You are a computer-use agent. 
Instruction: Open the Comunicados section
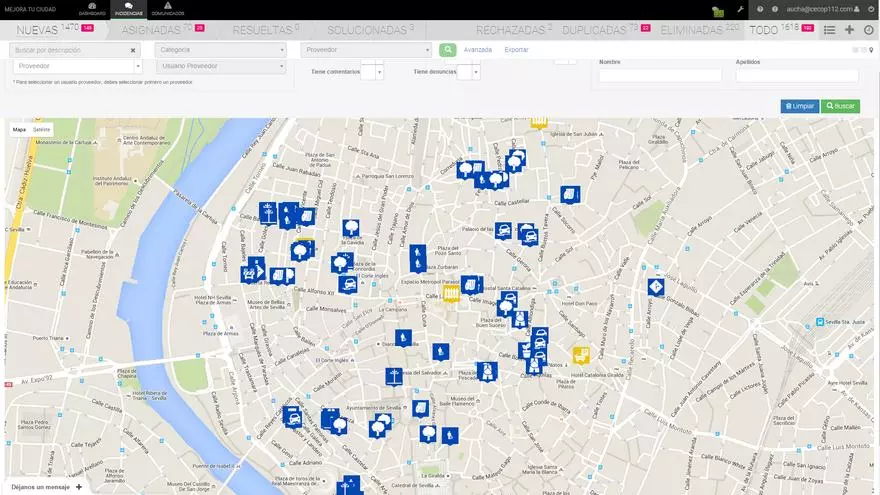pyautogui.click(x=167, y=9)
